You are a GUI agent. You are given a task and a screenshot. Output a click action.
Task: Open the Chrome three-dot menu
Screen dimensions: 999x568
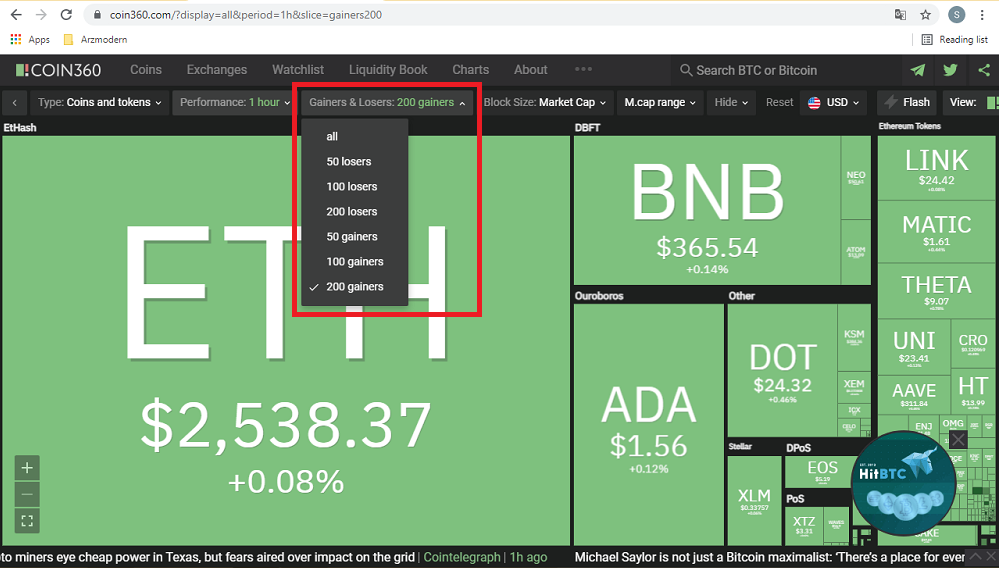pyautogui.click(x=982, y=15)
